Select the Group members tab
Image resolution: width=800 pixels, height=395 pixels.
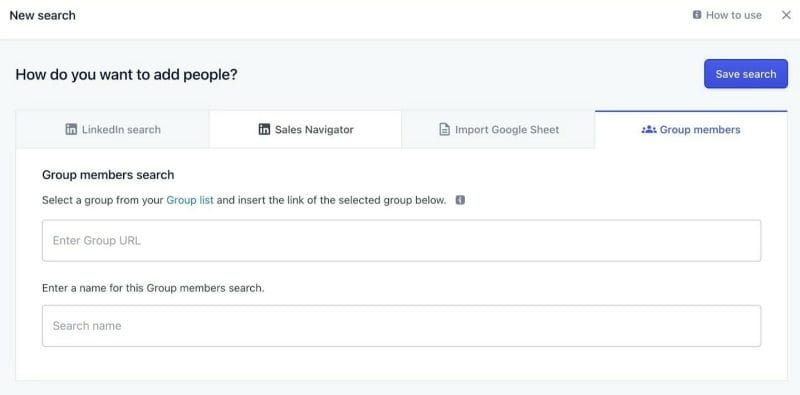pyautogui.click(x=691, y=130)
